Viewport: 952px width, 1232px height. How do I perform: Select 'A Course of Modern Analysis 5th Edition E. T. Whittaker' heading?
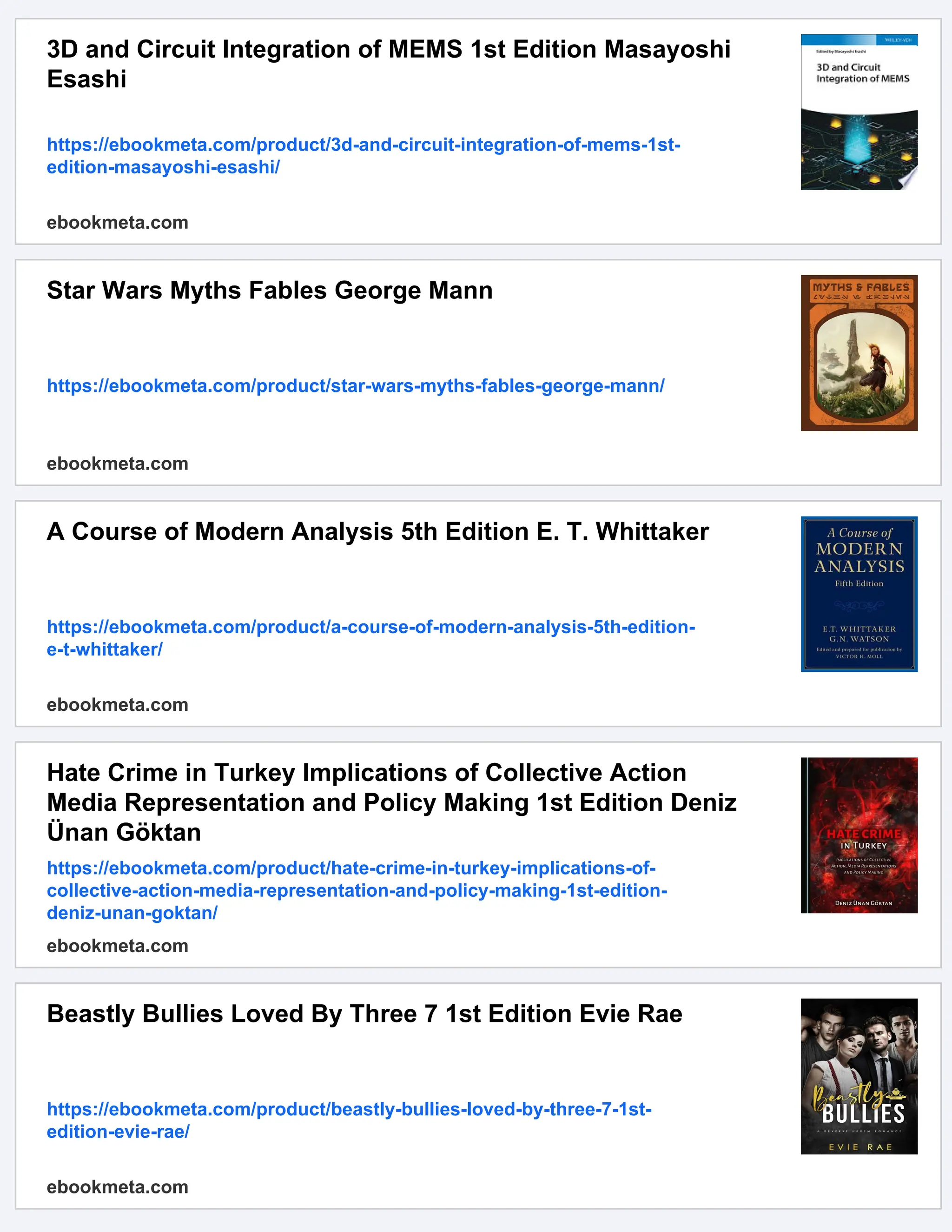(378, 531)
